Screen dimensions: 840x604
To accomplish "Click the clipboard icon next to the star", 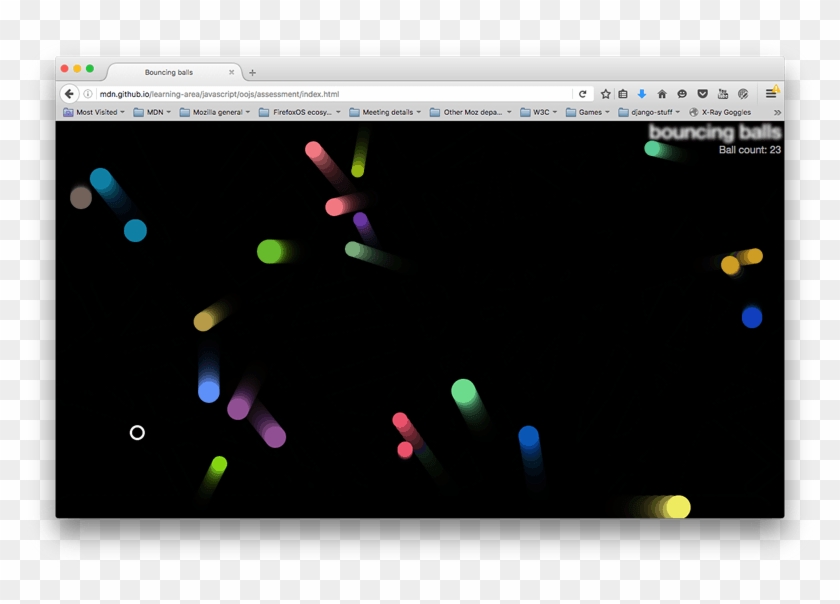I will (x=622, y=93).
